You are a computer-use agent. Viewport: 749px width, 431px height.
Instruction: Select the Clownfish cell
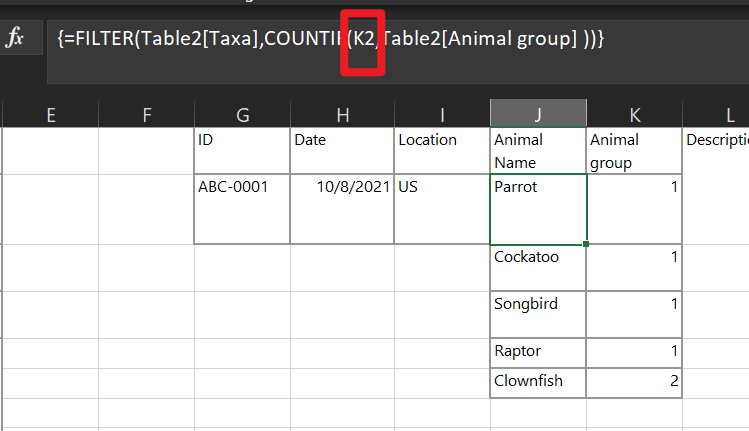pyautogui.click(x=538, y=383)
